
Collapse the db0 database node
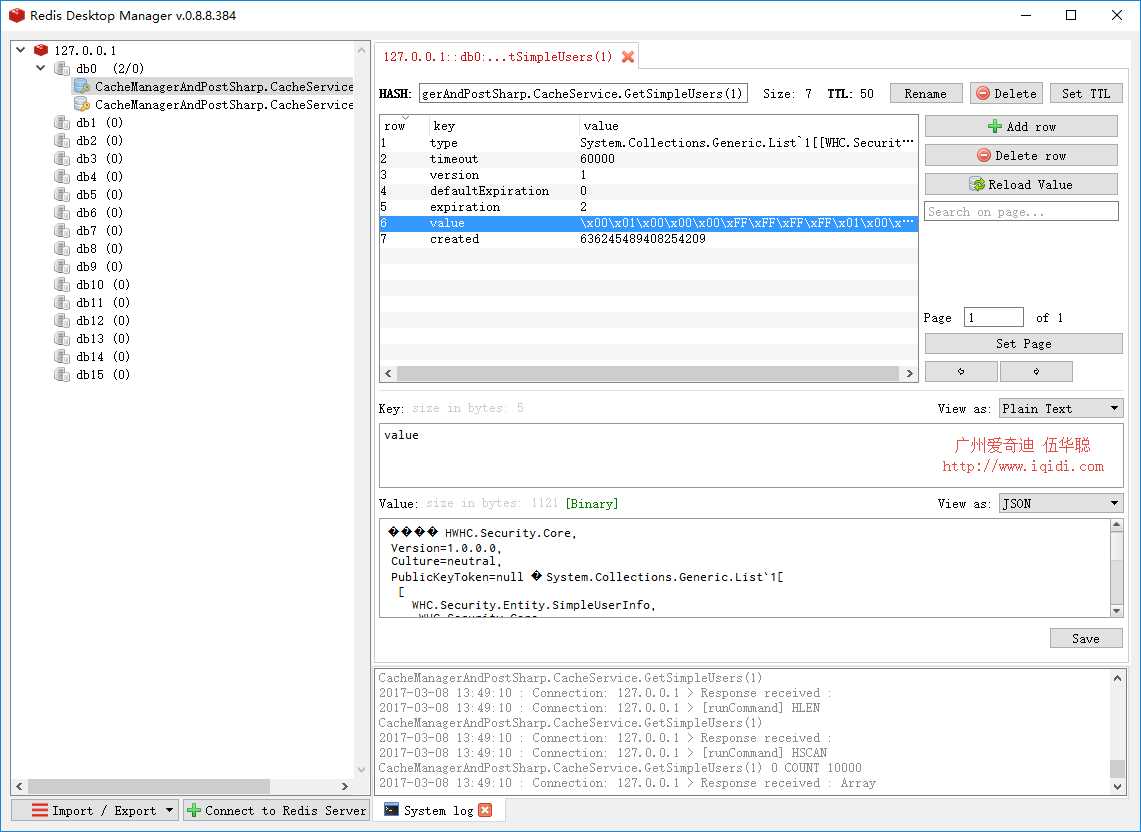coord(41,68)
